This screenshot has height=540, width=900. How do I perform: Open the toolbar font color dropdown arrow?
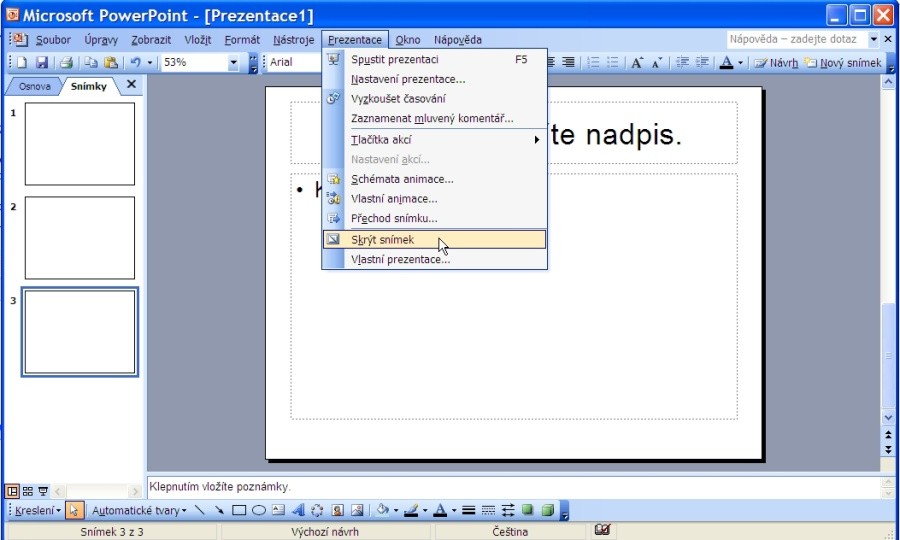pyautogui.click(x=740, y=63)
